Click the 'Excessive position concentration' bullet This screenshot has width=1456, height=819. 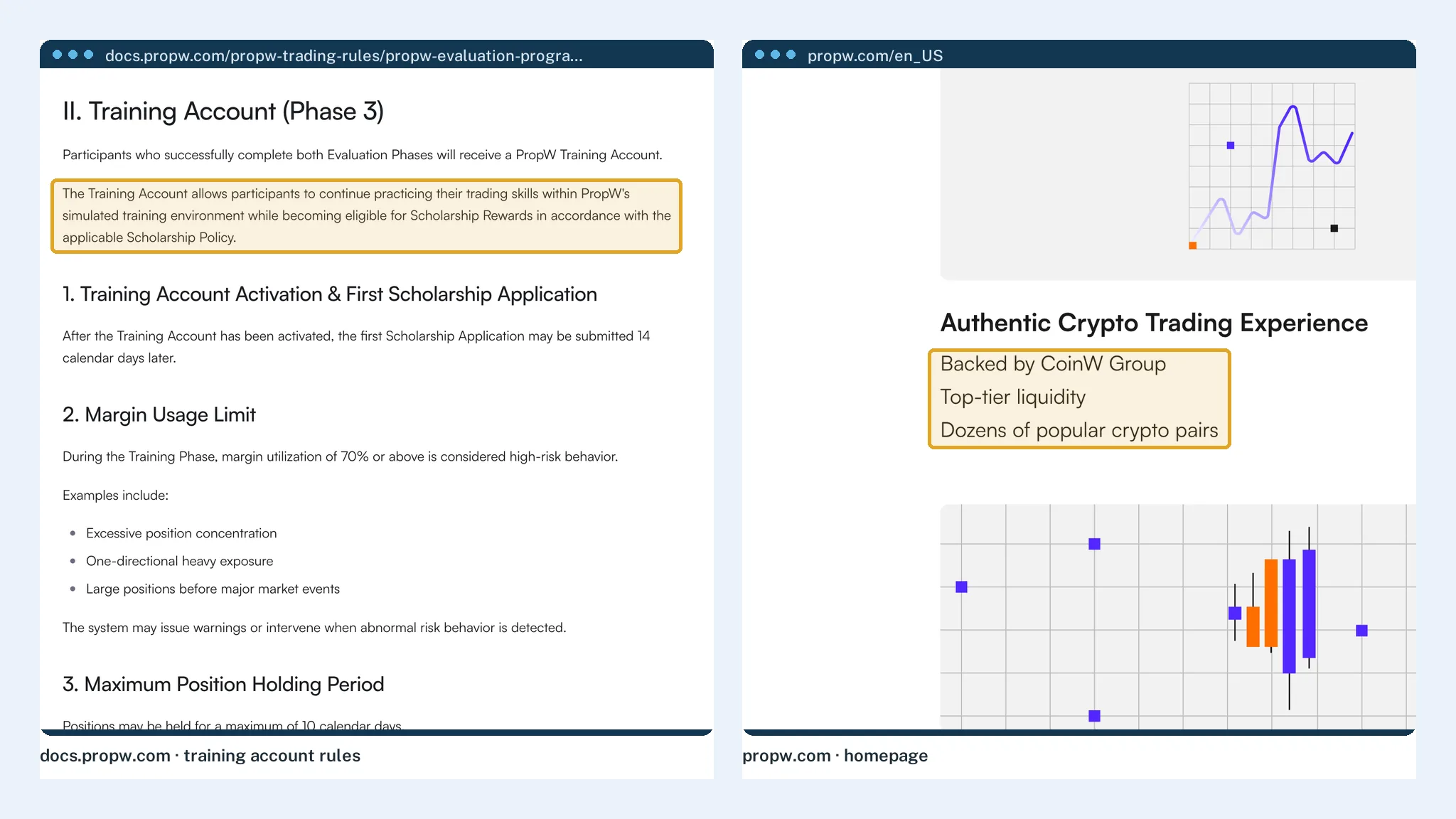(181, 533)
